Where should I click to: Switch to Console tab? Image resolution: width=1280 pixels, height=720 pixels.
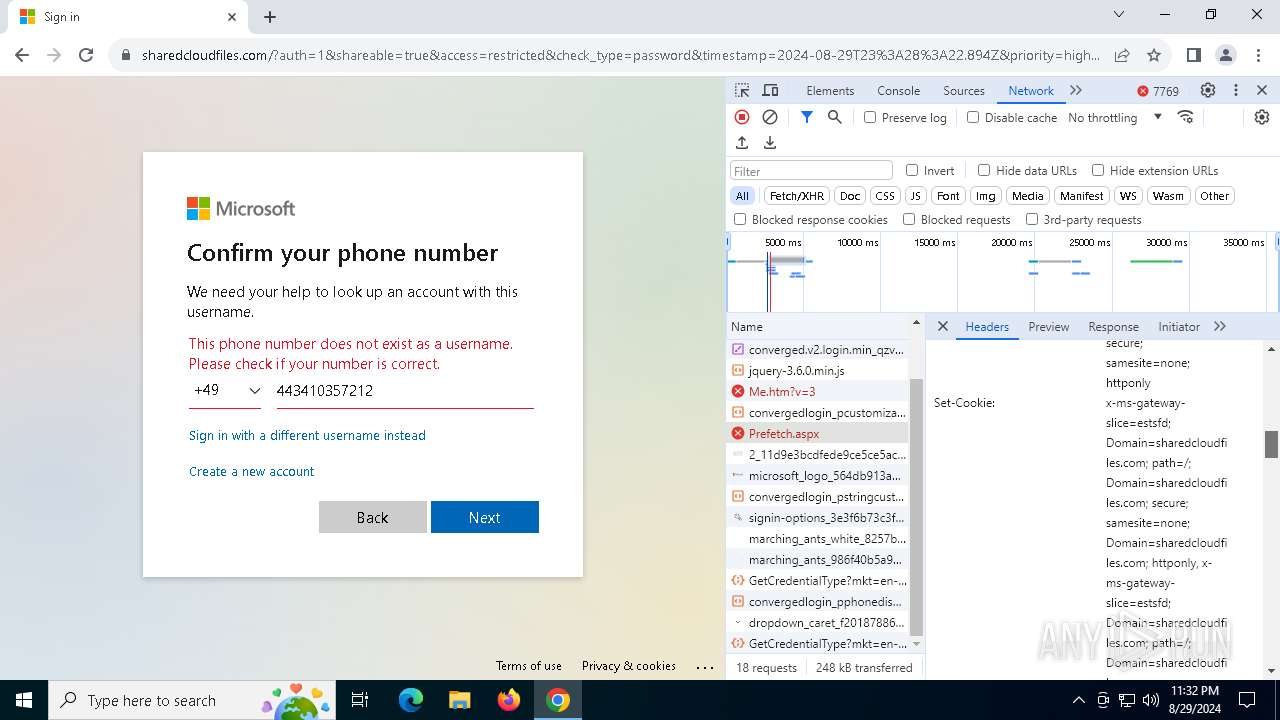898,90
